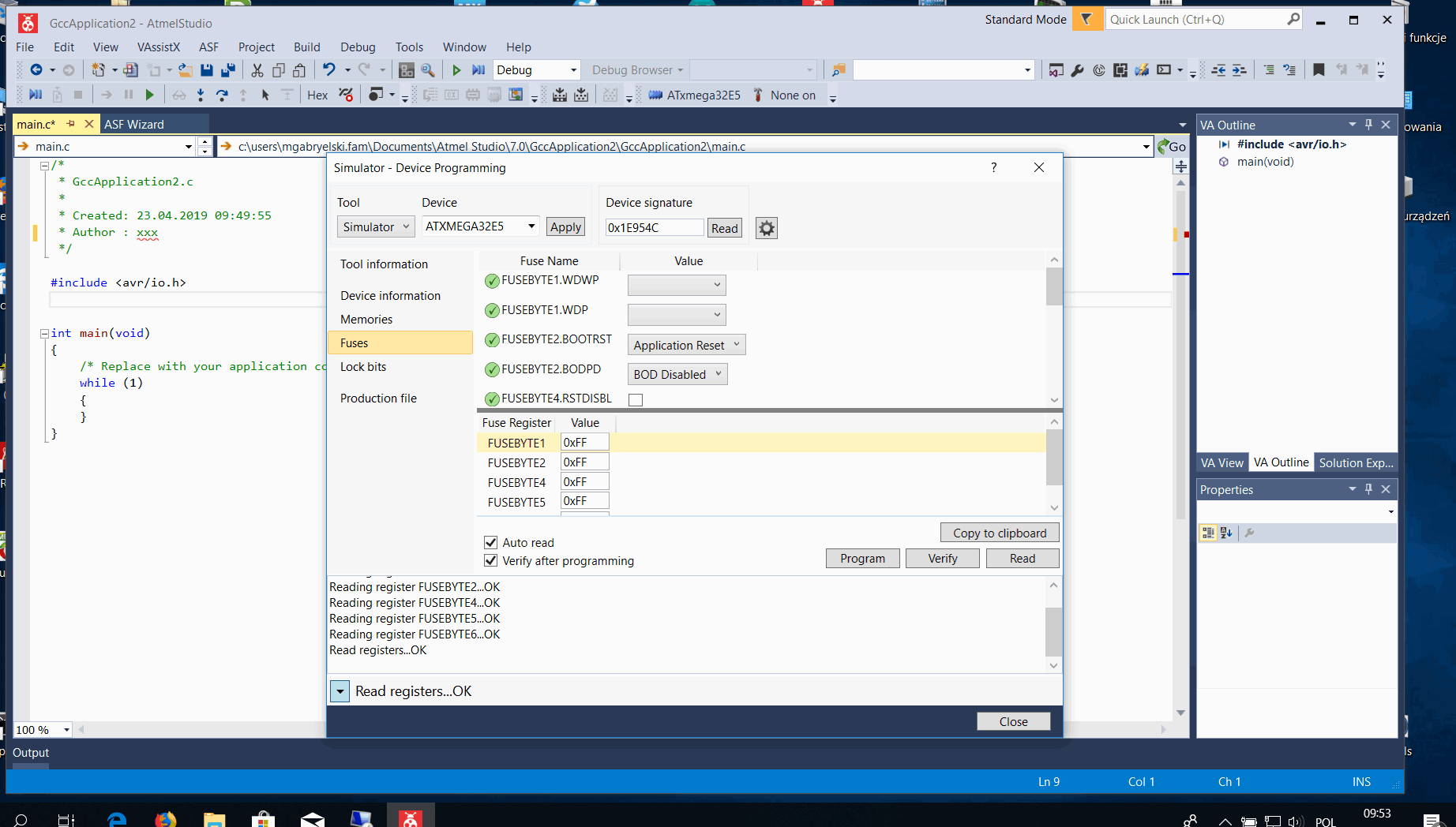Viewport: 1456px width, 827px height.
Task: Click the Program button
Action: (x=862, y=559)
